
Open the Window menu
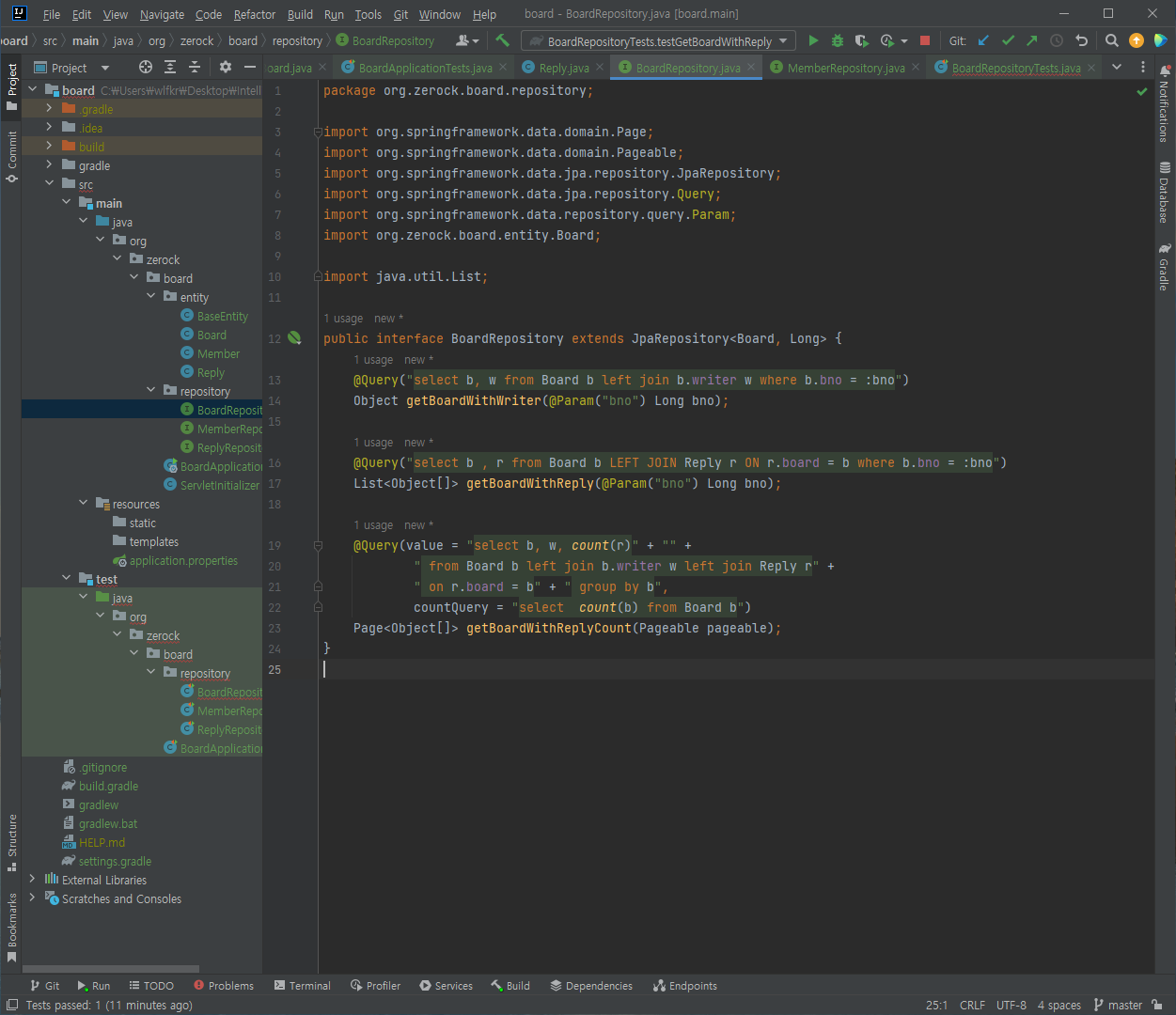click(439, 14)
